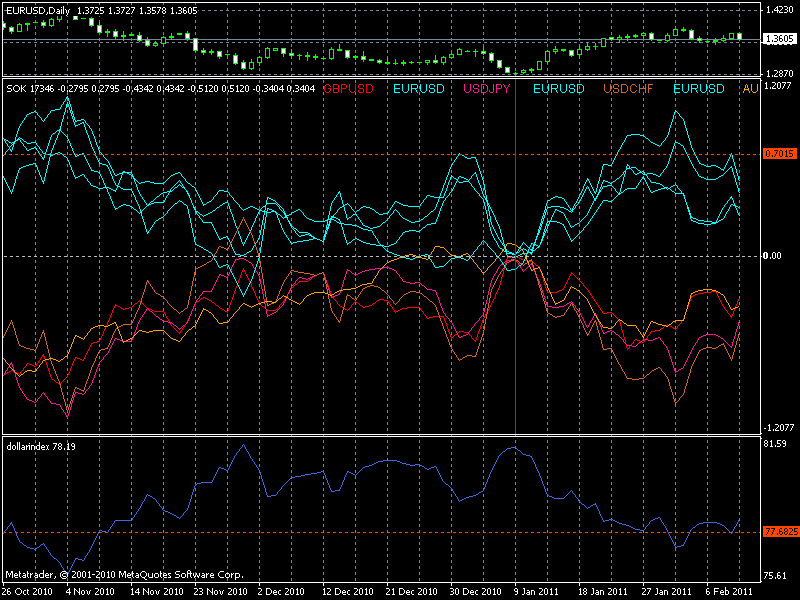The height and width of the screenshot is (600, 800).
Task: Click the -1.2077 scale value
Action: tap(779, 428)
